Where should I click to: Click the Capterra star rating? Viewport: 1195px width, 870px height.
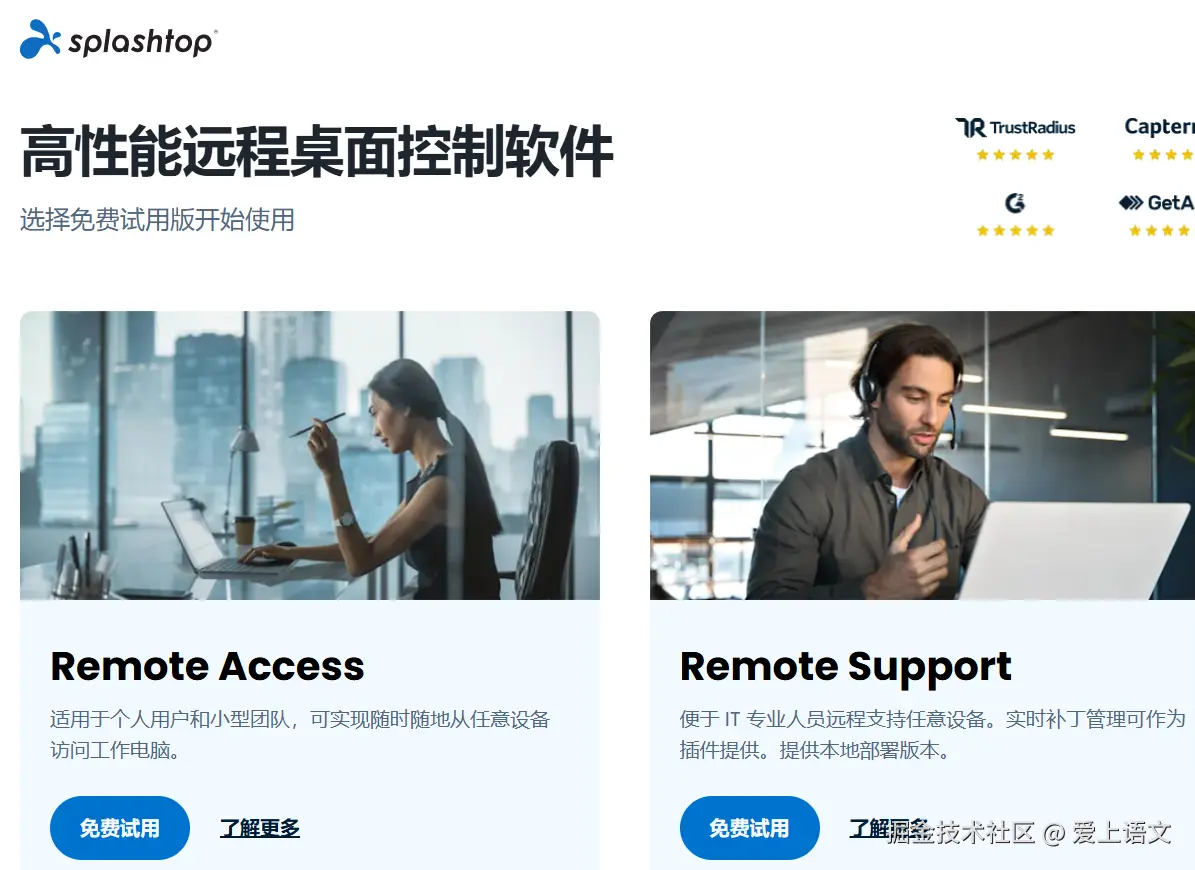pyautogui.click(x=1163, y=155)
